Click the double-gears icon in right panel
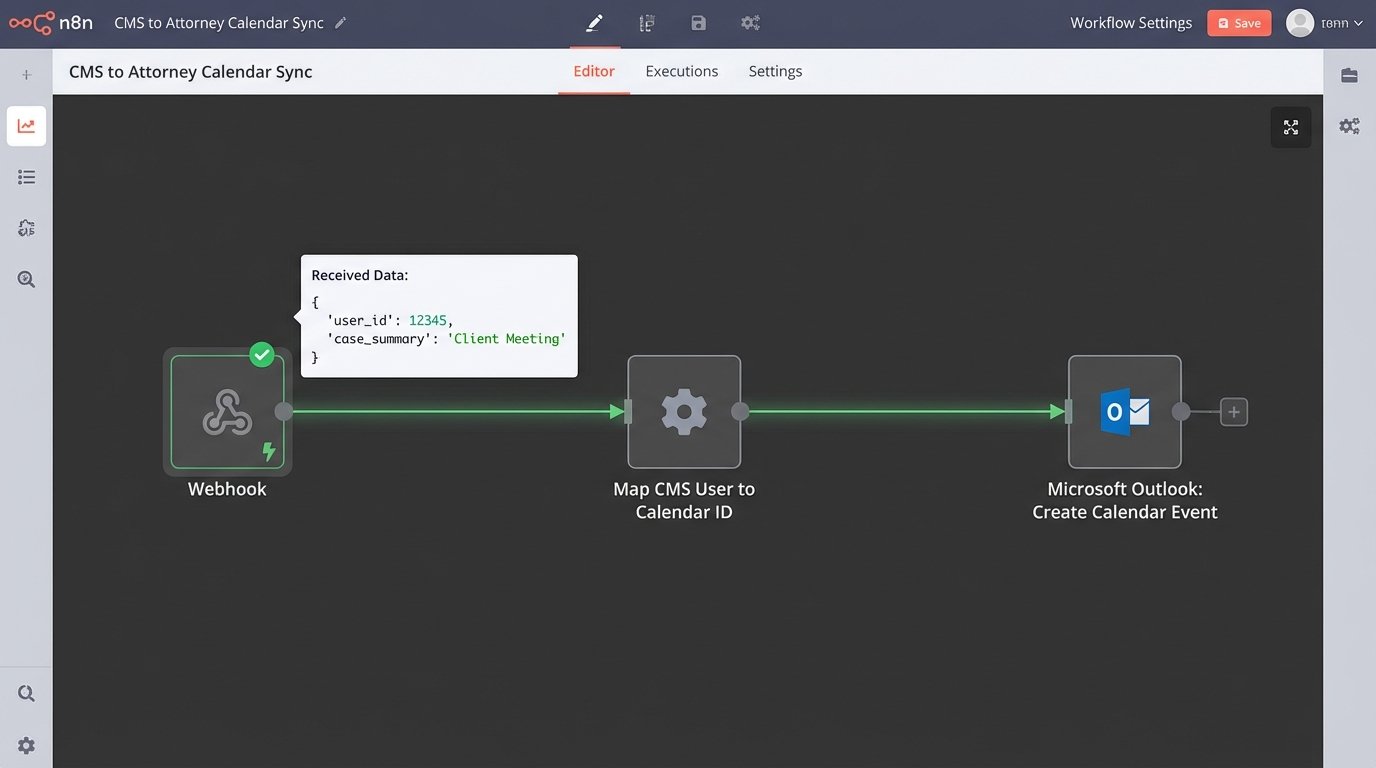 click(x=1349, y=126)
